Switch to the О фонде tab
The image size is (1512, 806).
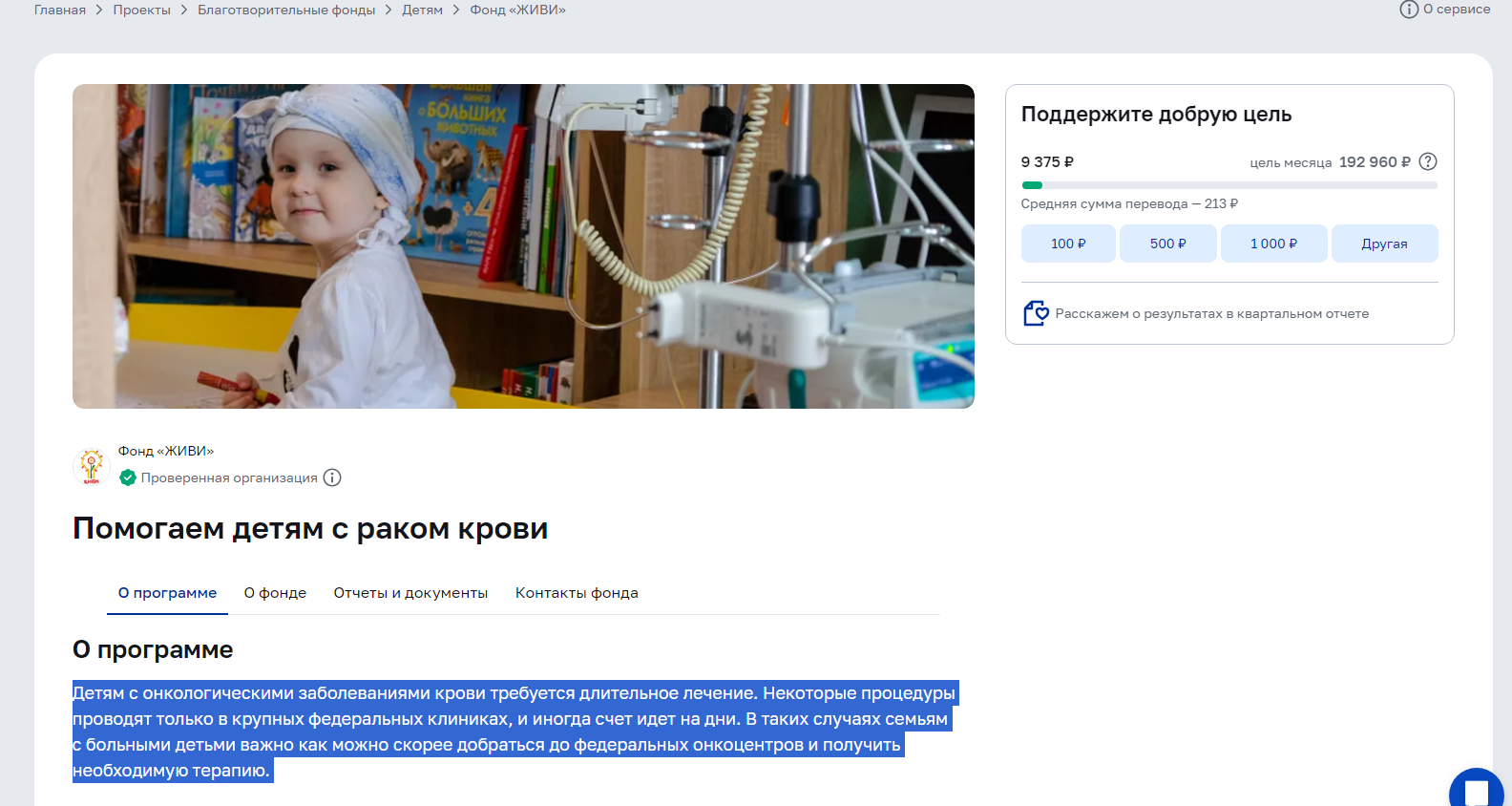tap(275, 593)
